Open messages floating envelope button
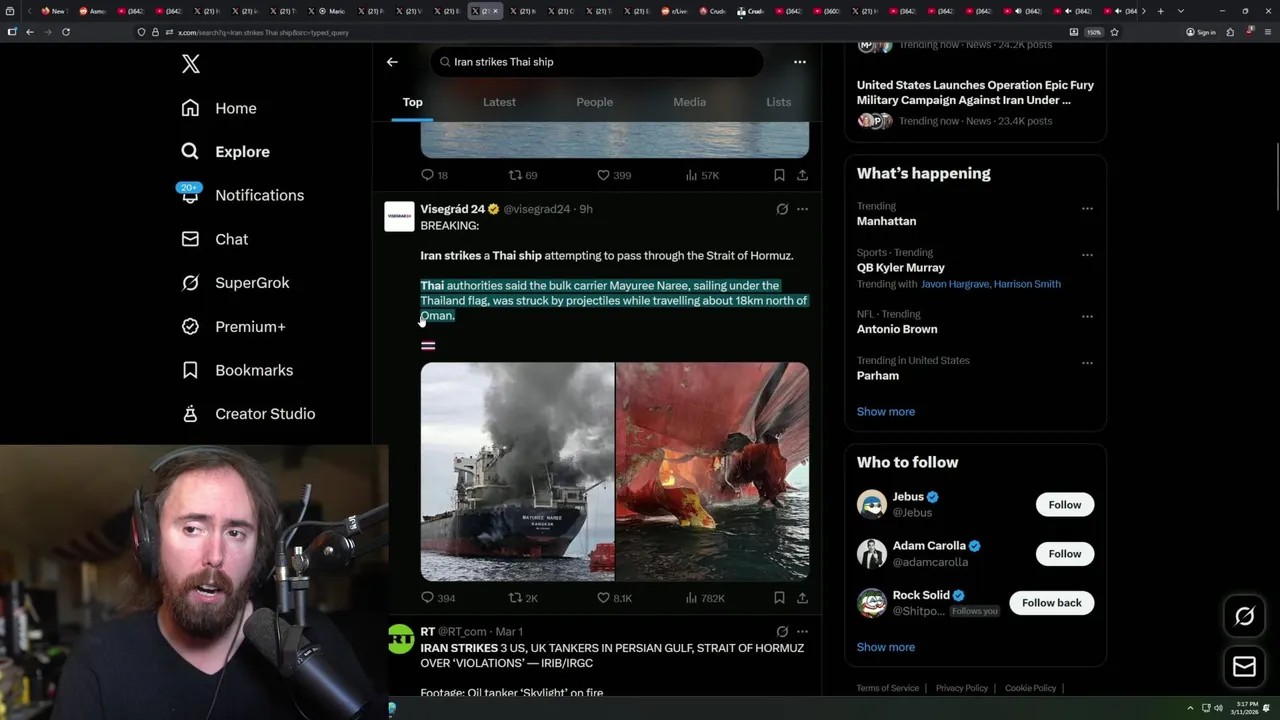 click(1244, 667)
